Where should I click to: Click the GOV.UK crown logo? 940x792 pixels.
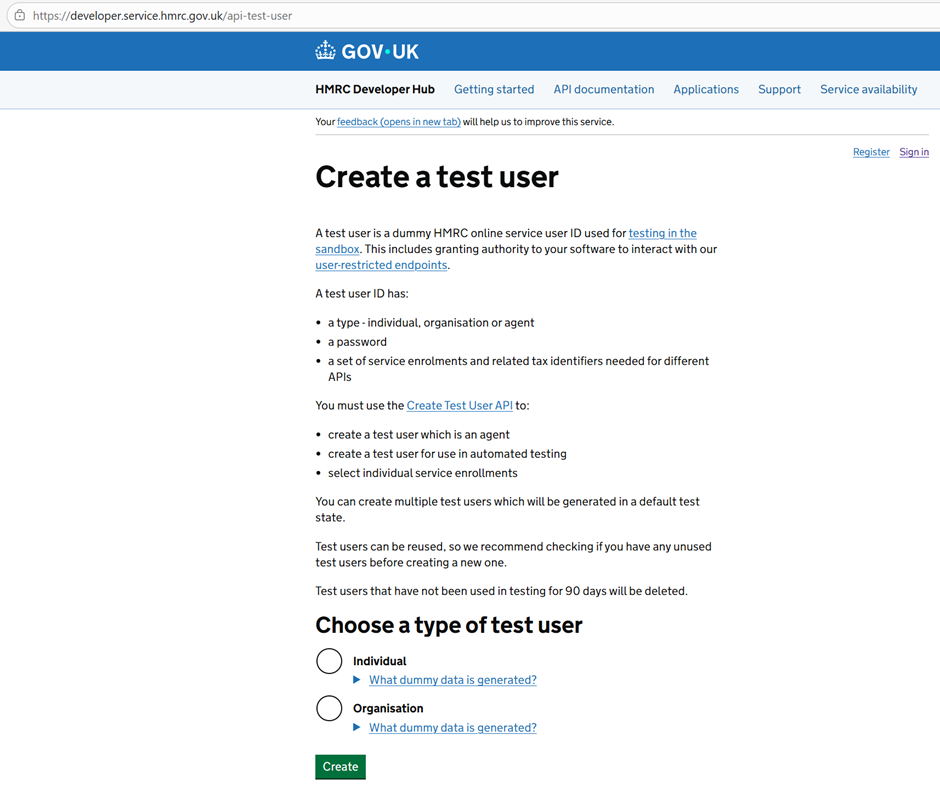pyautogui.click(x=367, y=51)
